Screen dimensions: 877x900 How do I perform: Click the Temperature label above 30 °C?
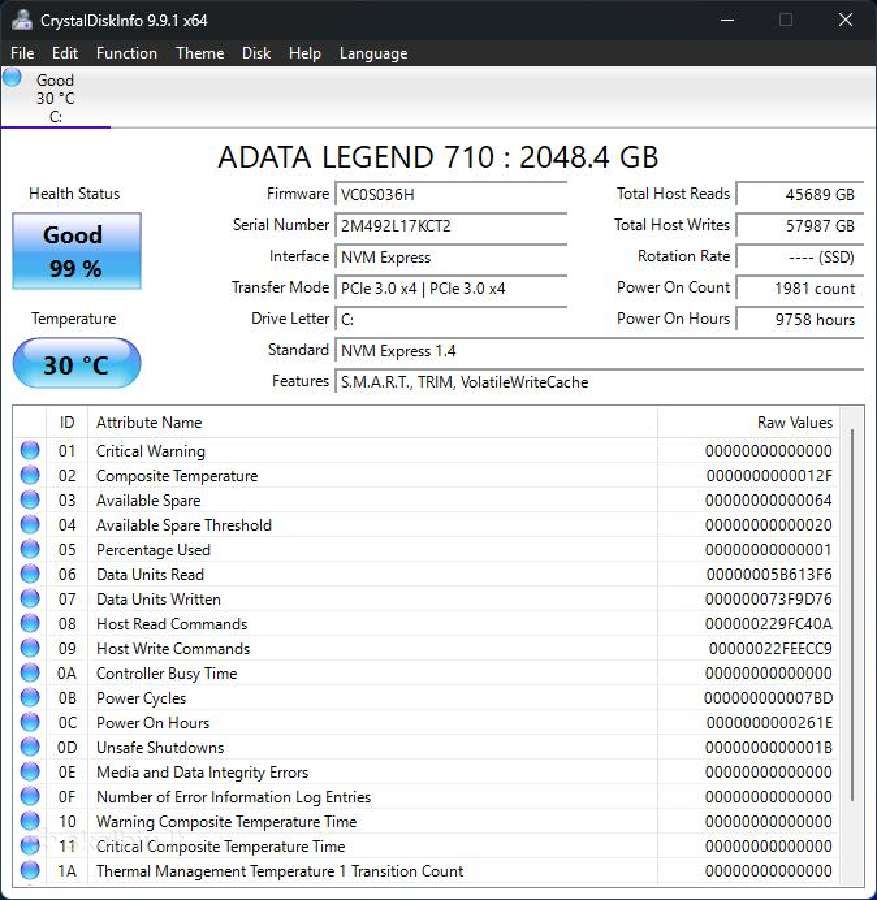coord(74,319)
